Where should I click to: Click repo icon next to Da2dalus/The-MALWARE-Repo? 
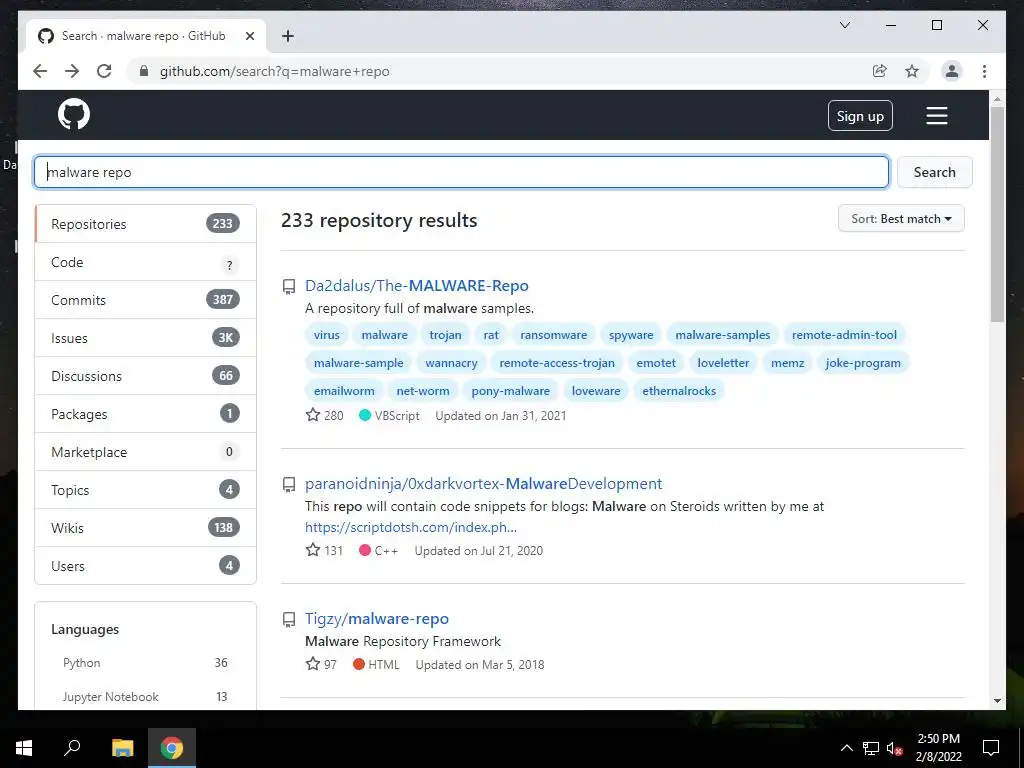click(289, 287)
